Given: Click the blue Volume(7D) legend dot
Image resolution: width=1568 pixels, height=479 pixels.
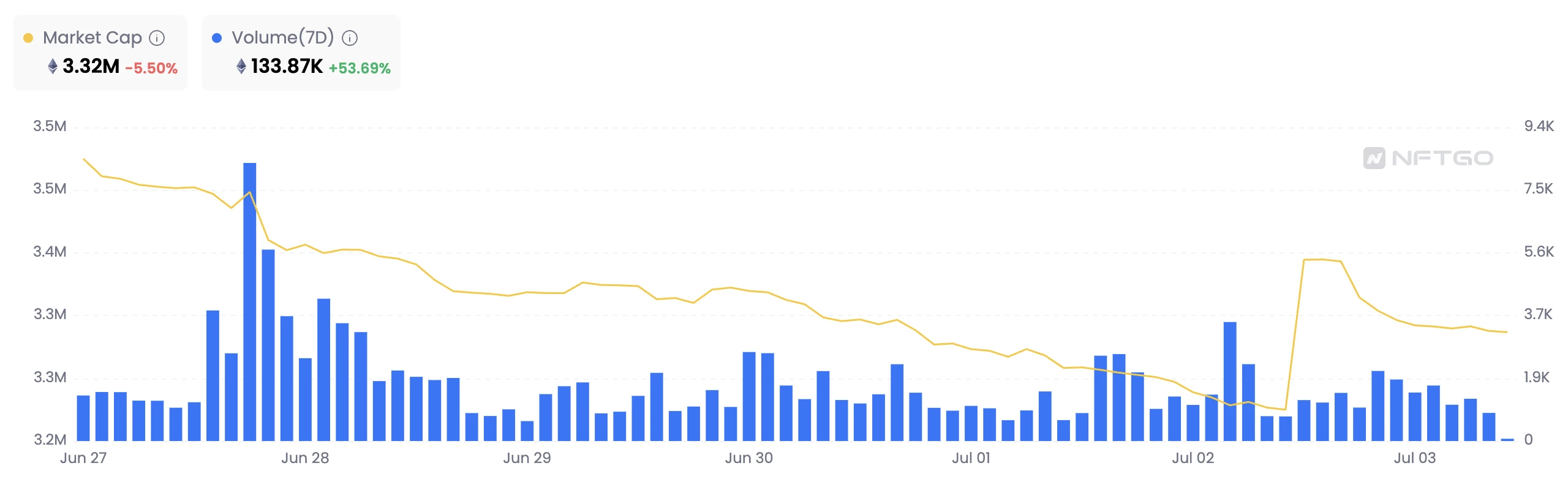Looking at the screenshot, I should [x=217, y=38].
